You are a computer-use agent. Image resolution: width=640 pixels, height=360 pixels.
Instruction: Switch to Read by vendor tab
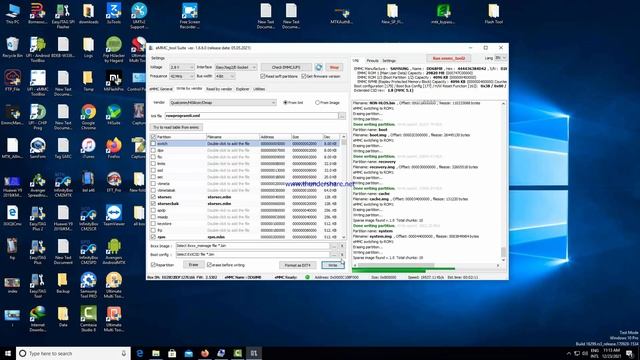point(219,89)
